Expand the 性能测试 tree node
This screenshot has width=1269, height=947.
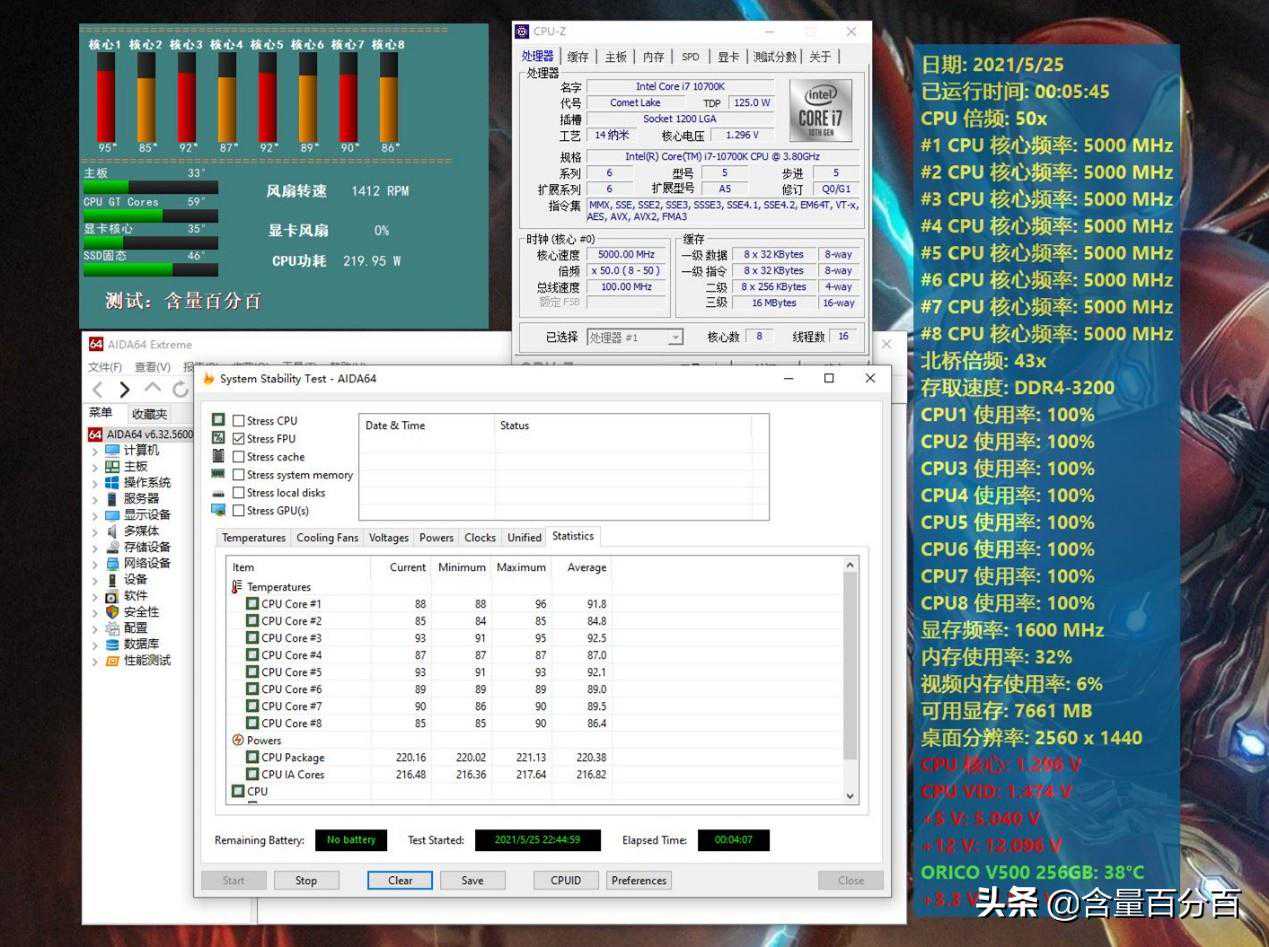95,661
